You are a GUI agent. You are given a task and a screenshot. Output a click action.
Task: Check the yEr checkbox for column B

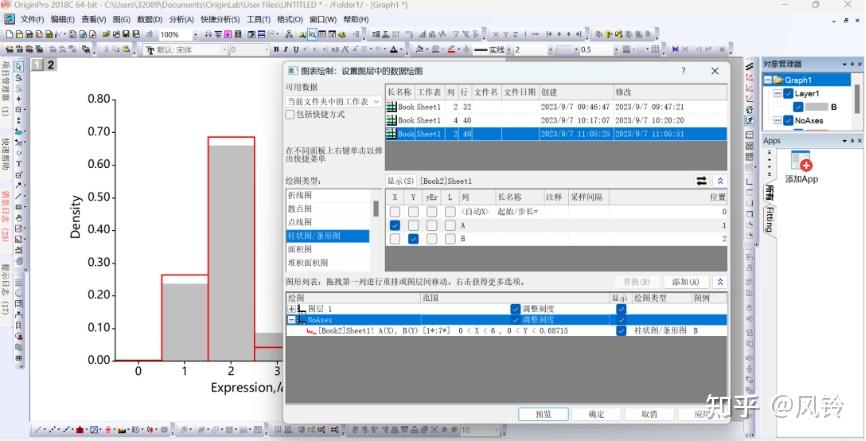point(432,239)
